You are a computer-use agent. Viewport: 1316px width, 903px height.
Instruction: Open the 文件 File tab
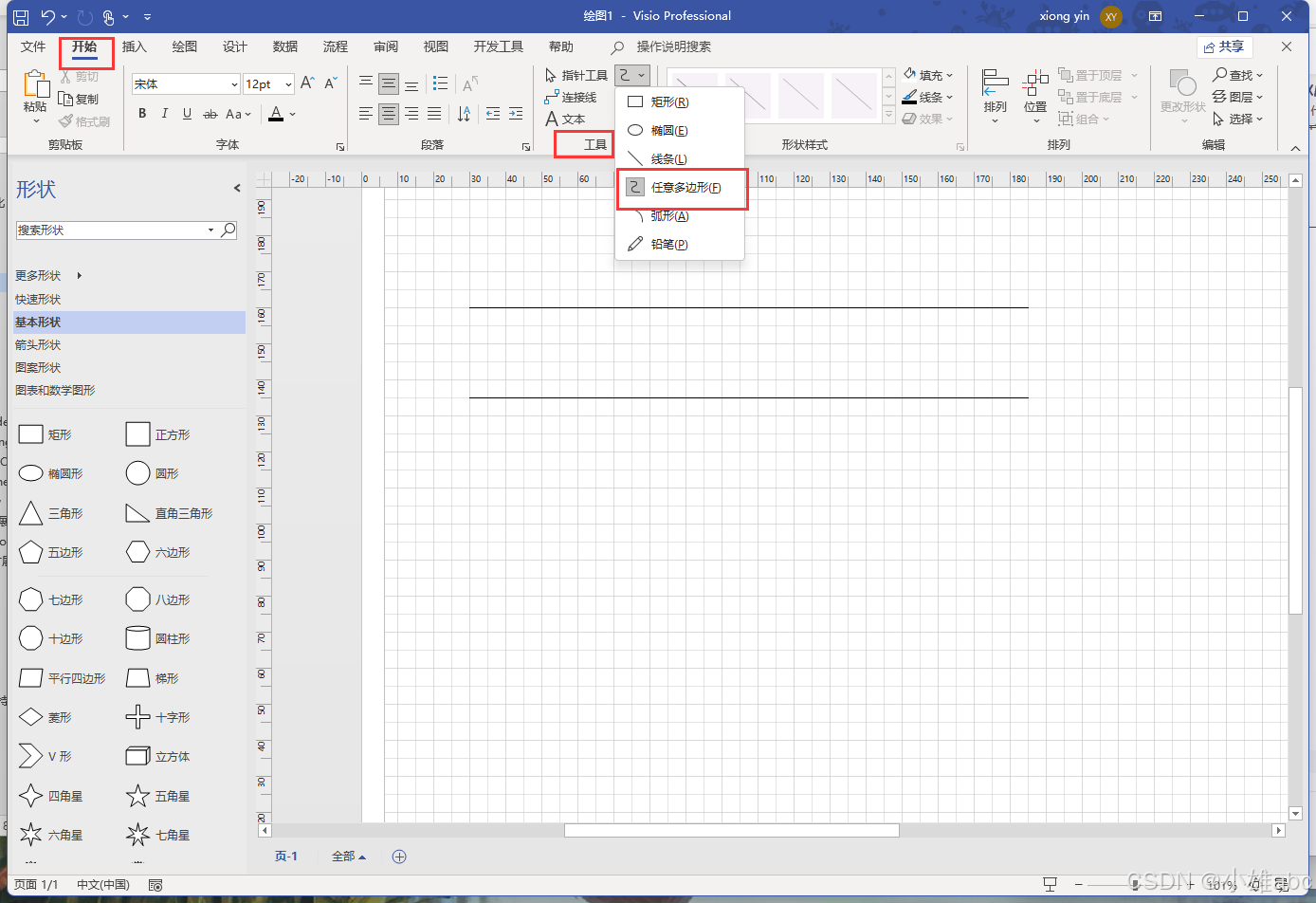33,46
